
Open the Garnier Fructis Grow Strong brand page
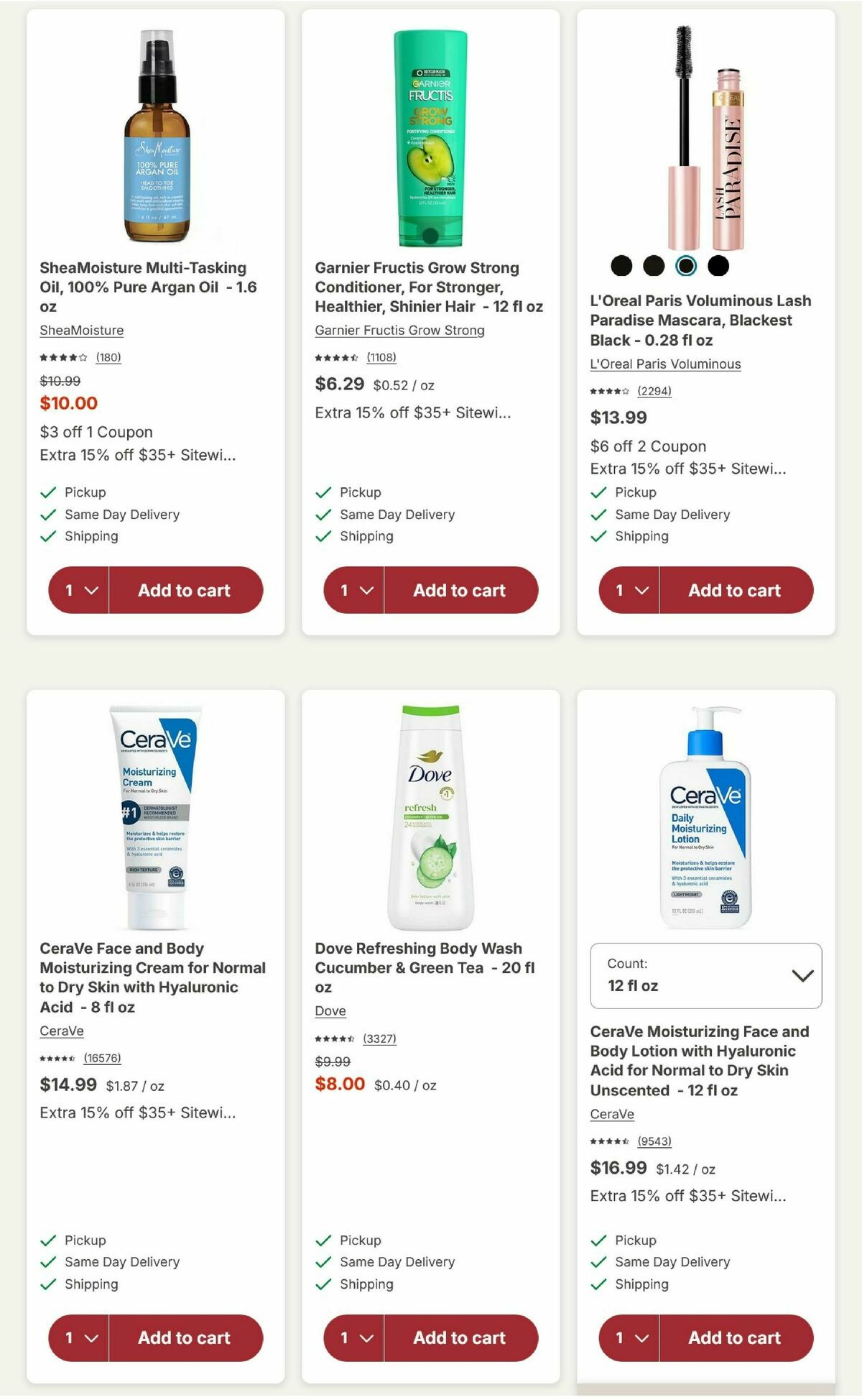(x=399, y=331)
